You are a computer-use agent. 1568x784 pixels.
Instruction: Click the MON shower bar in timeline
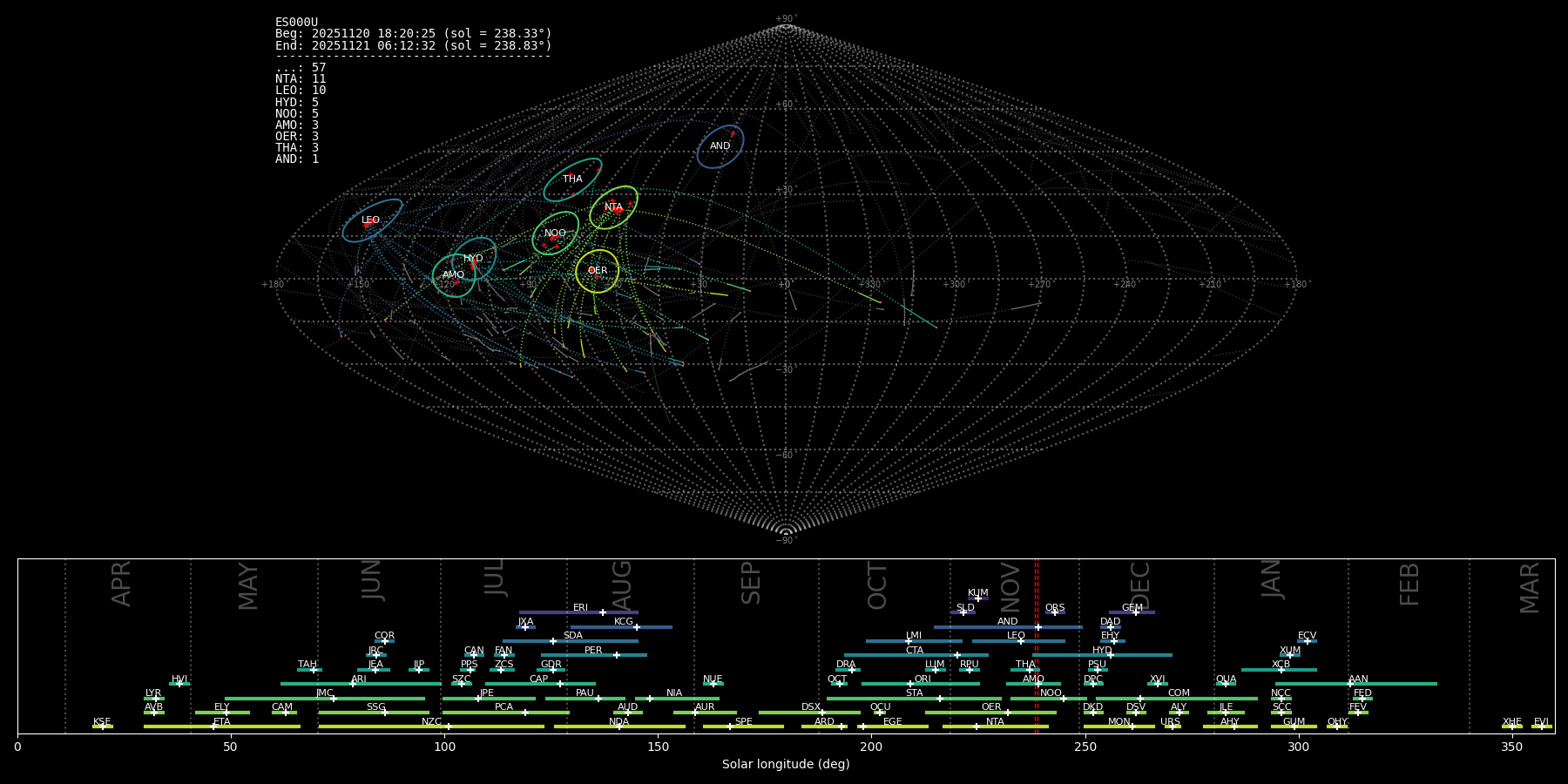click(1119, 727)
